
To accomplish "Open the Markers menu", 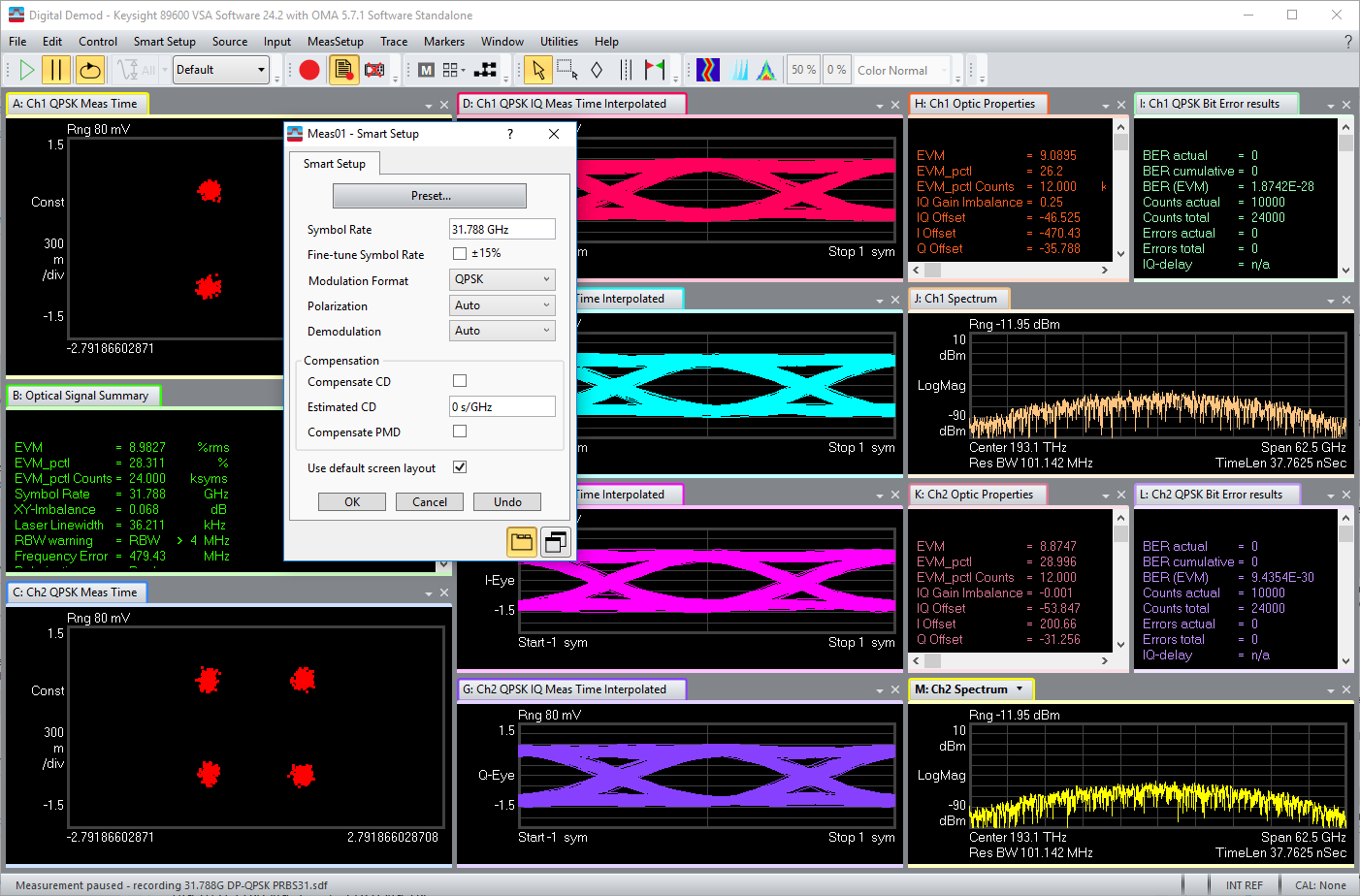I will point(444,42).
